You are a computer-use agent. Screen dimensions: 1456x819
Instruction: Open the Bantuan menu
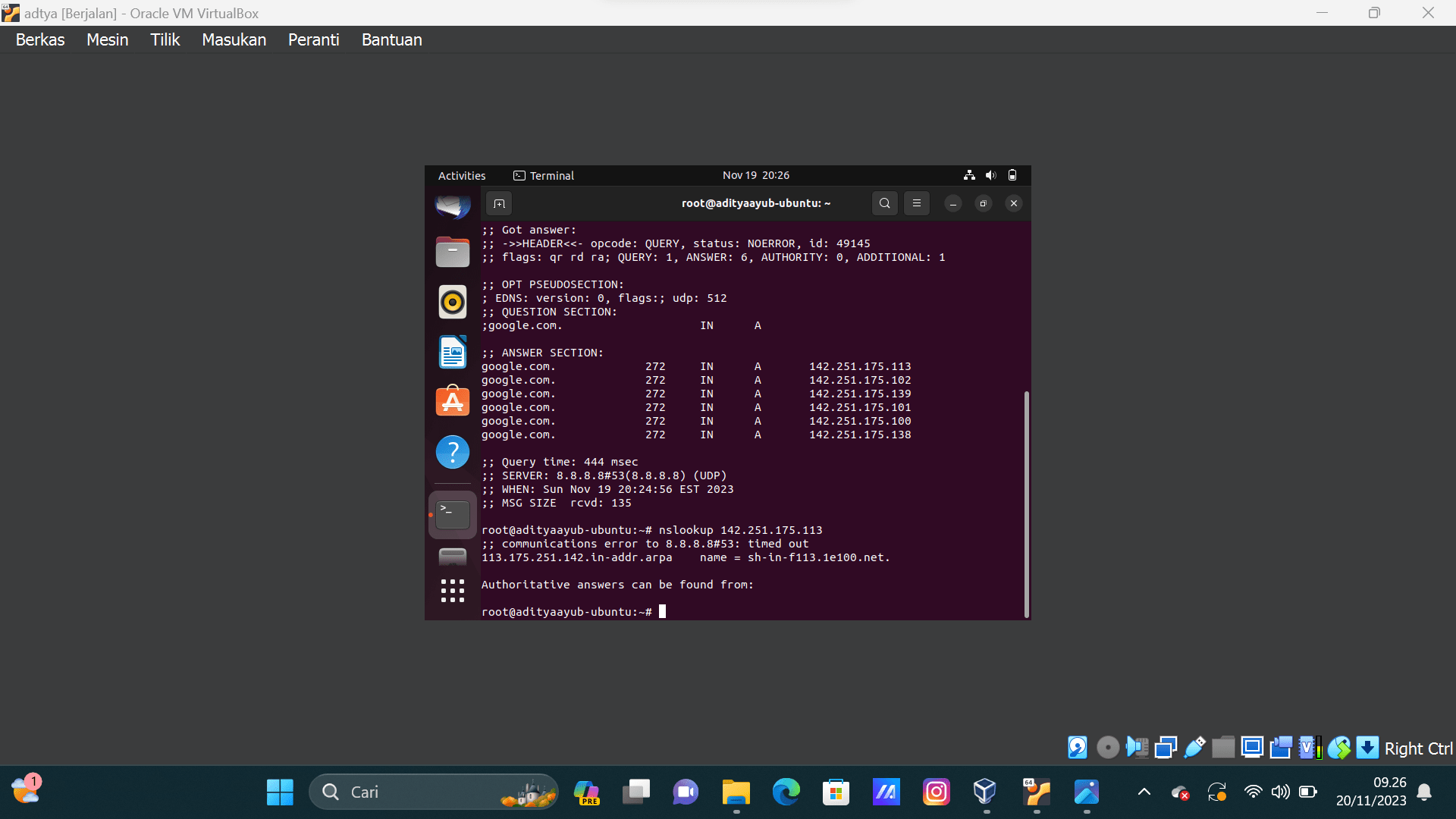392,39
